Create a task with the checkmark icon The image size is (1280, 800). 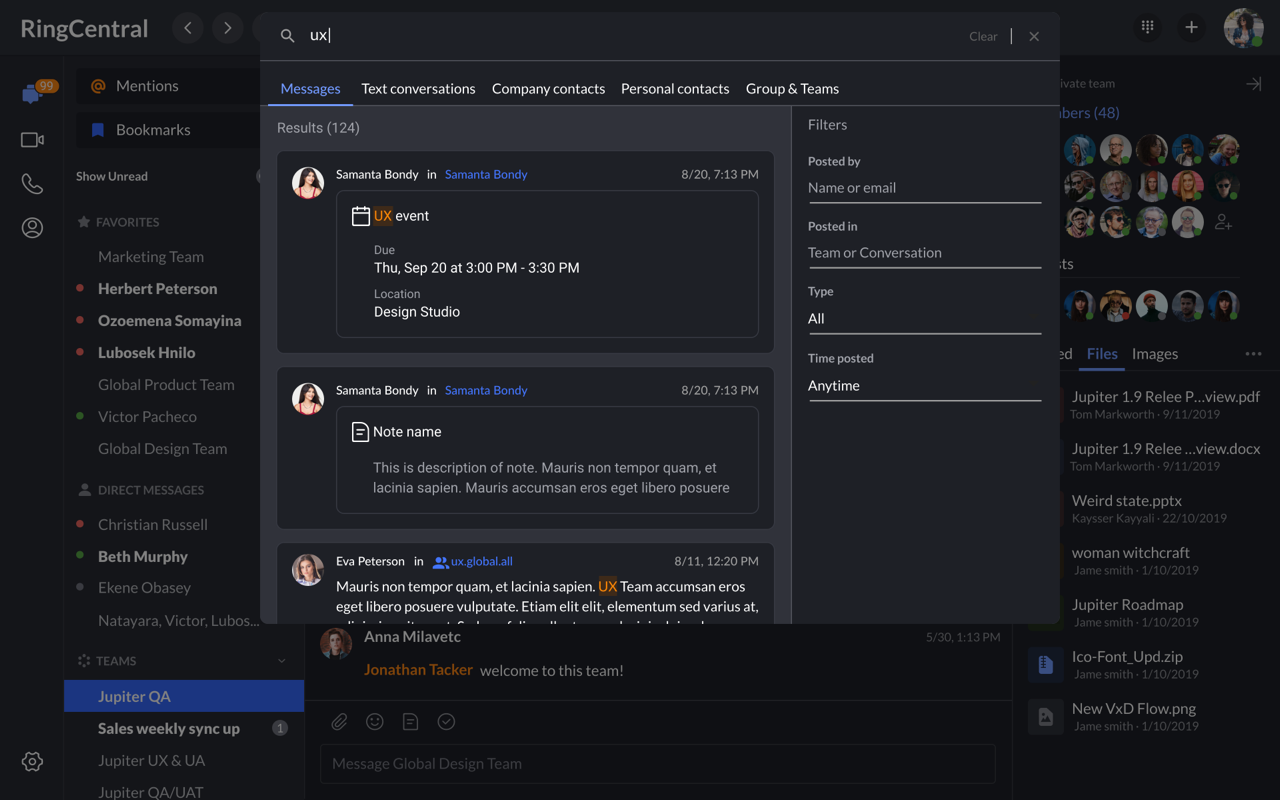tap(446, 722)
